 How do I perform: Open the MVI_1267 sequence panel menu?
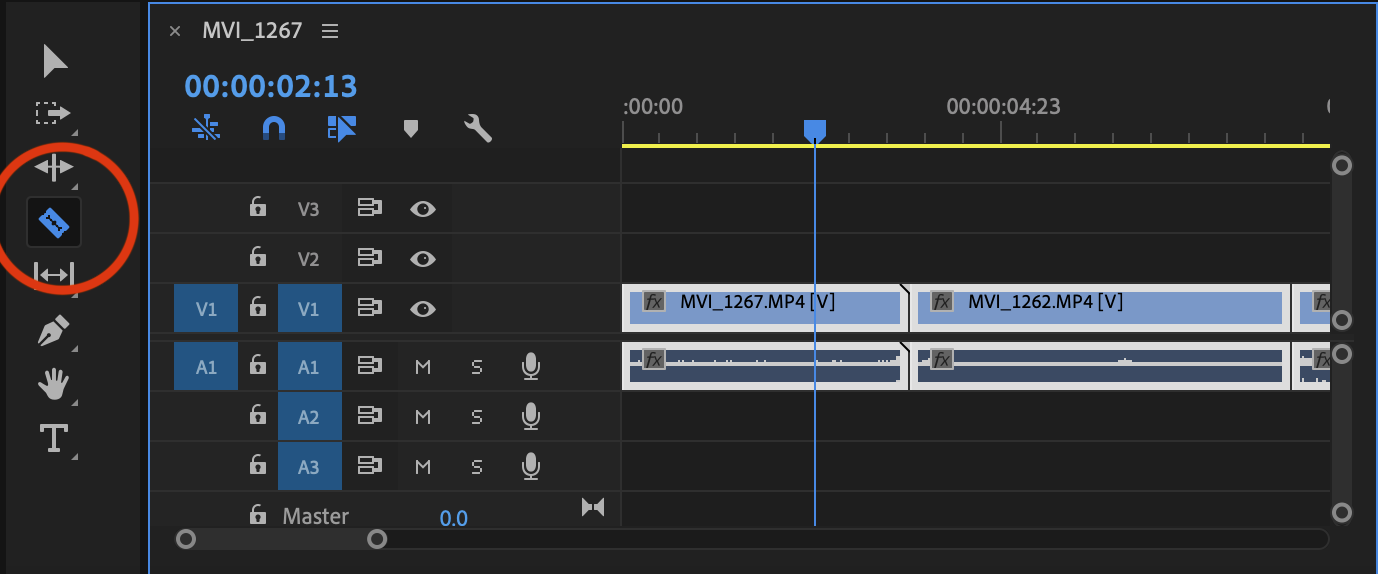click(x=330, y=31)
